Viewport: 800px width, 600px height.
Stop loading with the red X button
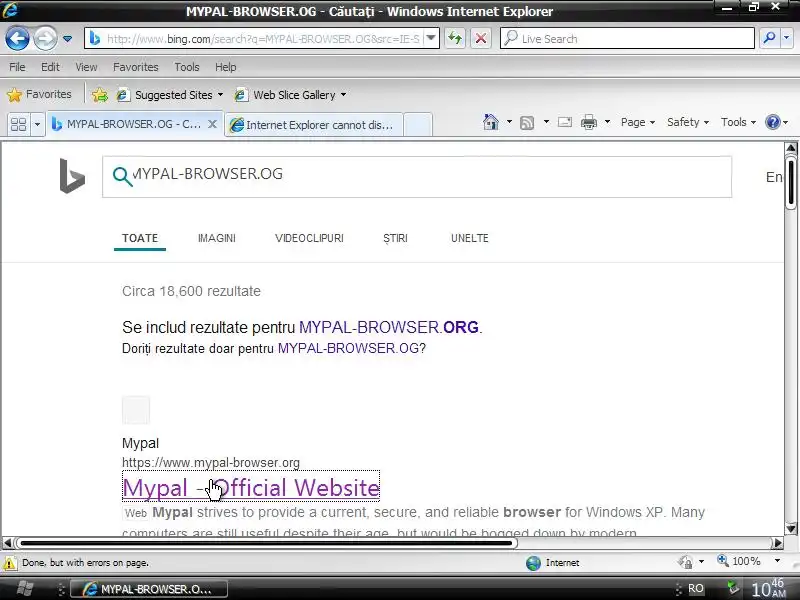pos(480,38)
